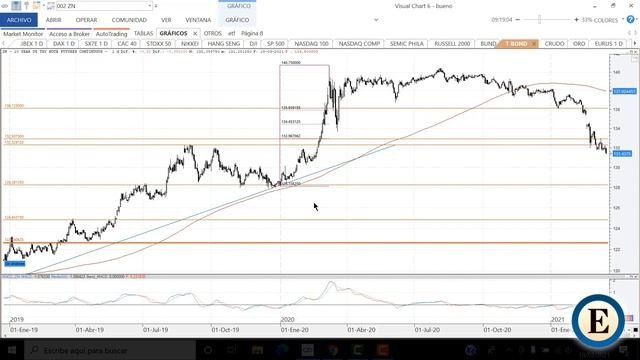The image size is (640, 360).
Task: Open Chrome from the taskbar
Action: click(333, 350)
